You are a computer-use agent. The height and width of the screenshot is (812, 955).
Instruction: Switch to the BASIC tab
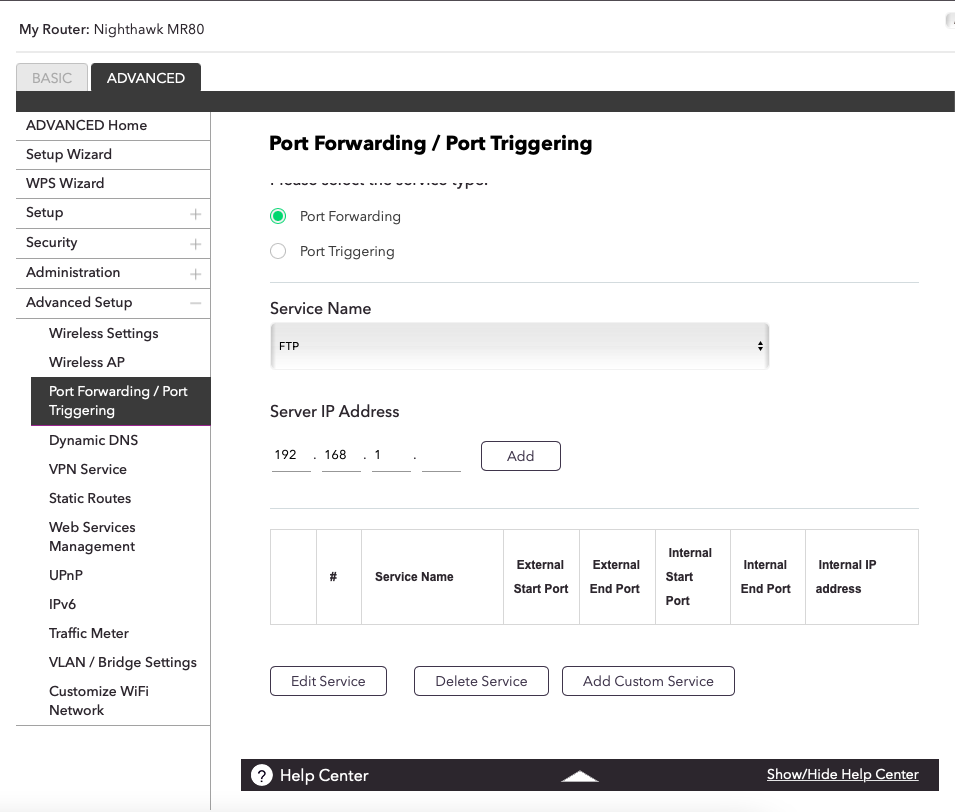tap(52, 78)
